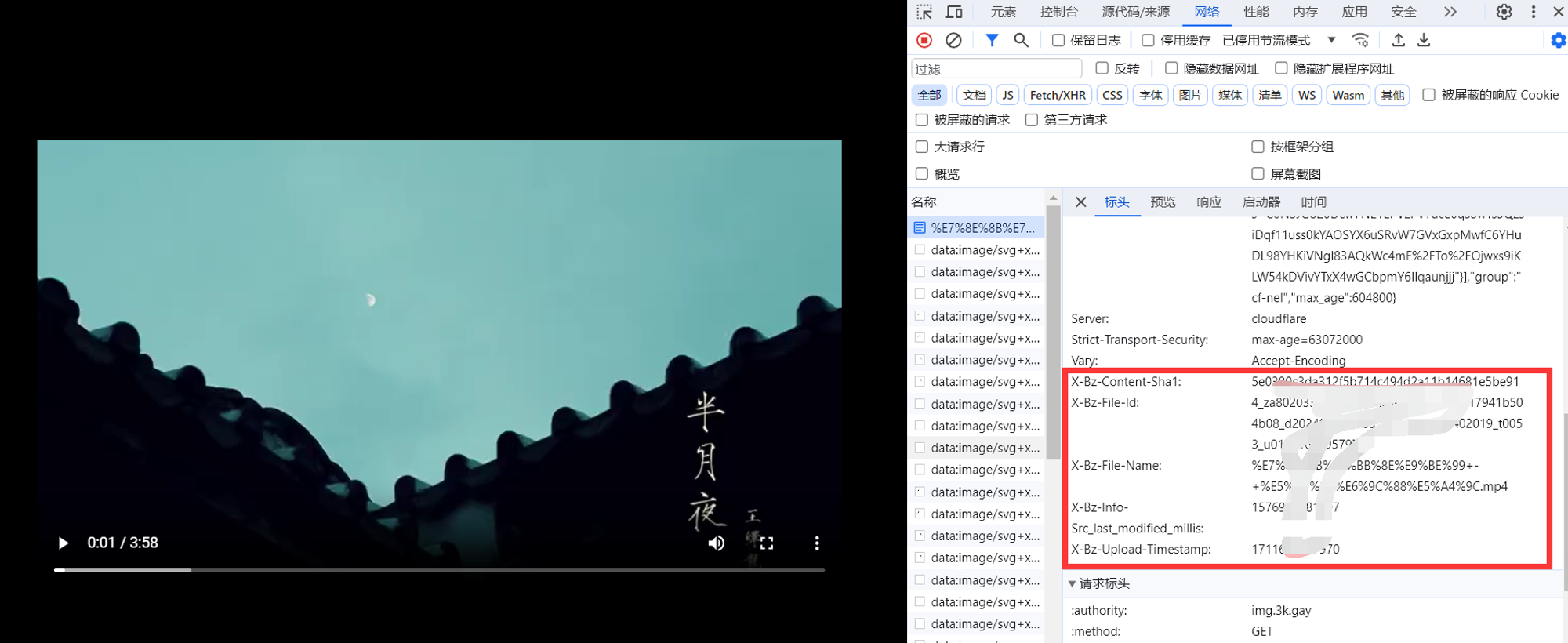Filter requests by Fetch/XHR

click(x=1058, y=95)
